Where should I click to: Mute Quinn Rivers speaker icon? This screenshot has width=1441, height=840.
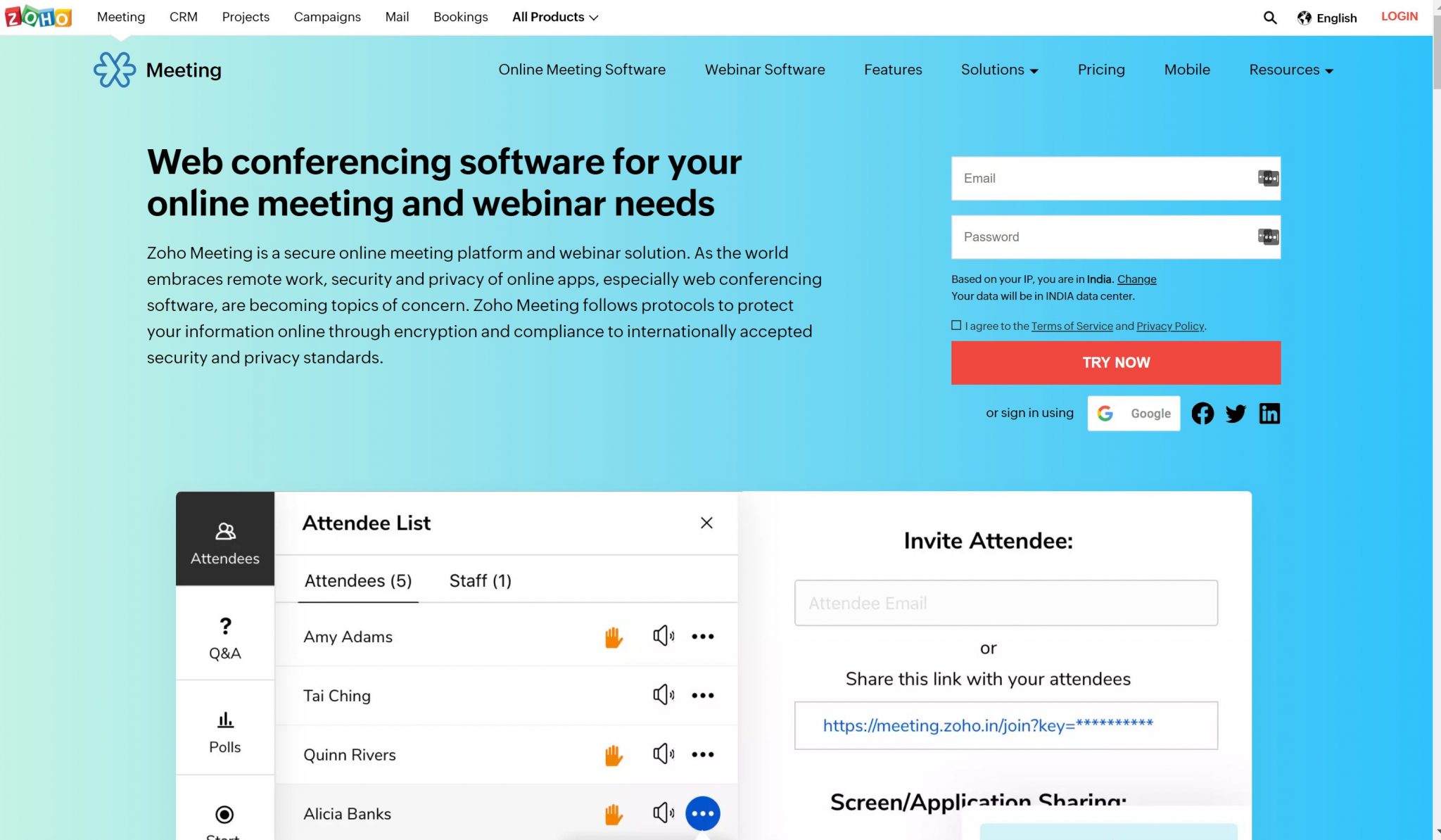[x=663, y=754]
